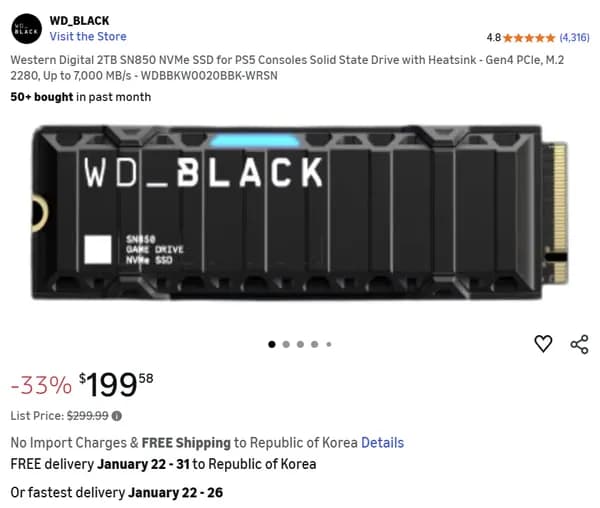Screen dimensions: 600x508
Task: Select the first active carousel dot
Action: pos(271,344)
